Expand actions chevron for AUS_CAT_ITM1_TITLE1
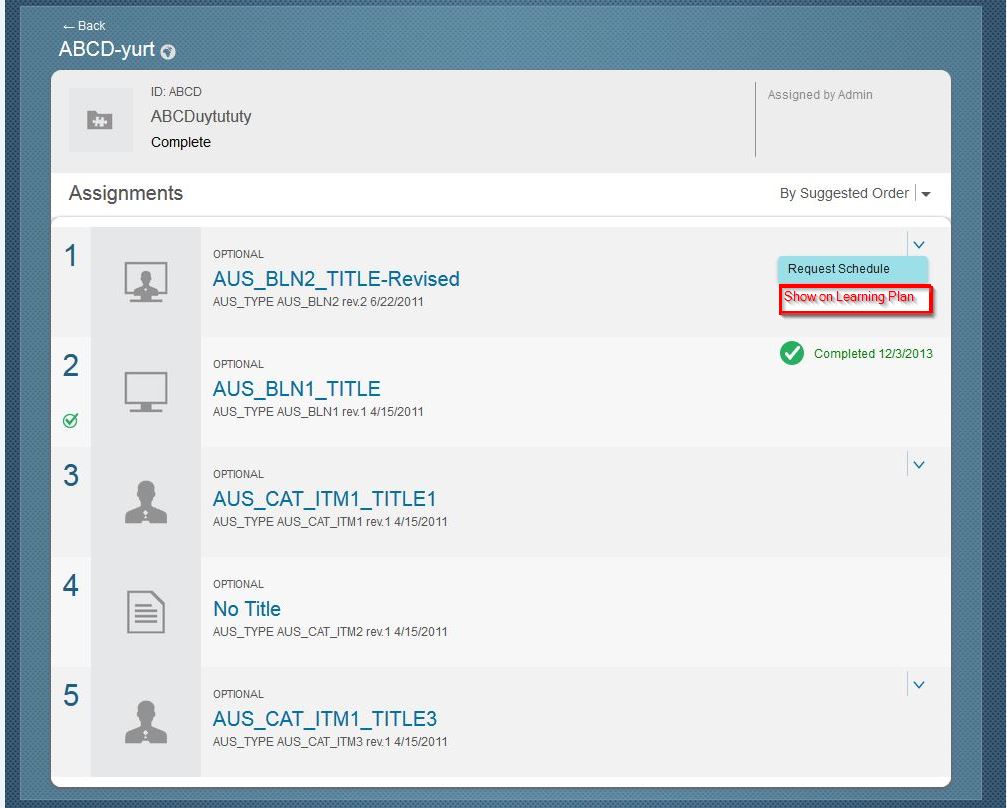The width and height of the screenshot is (1007, 808). [919, 465]
